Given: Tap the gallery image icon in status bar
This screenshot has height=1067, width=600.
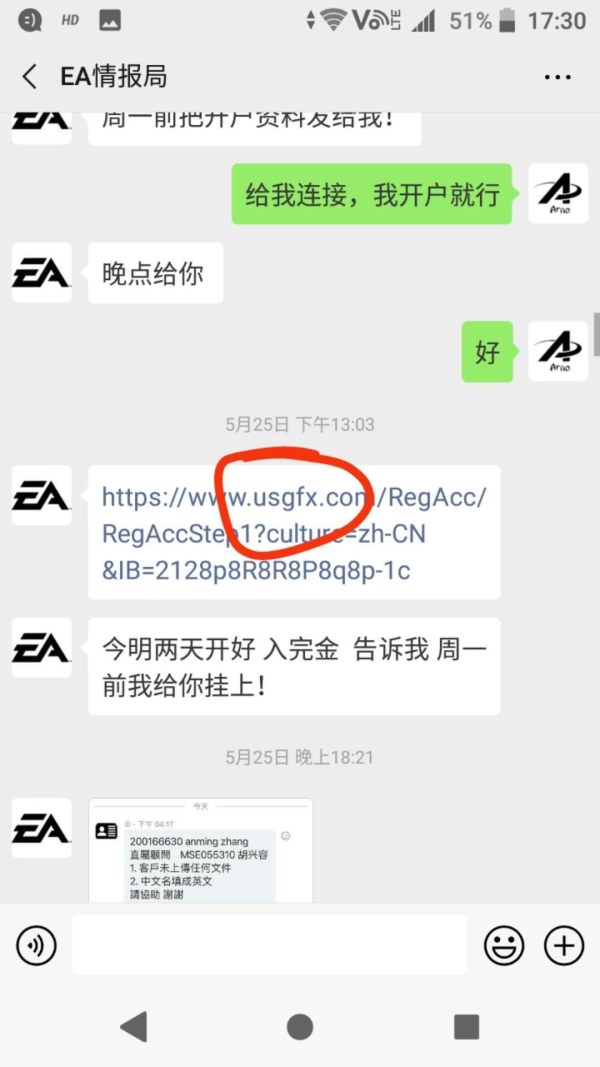Looking at the screenshot, I should click(x=110, y=20).
